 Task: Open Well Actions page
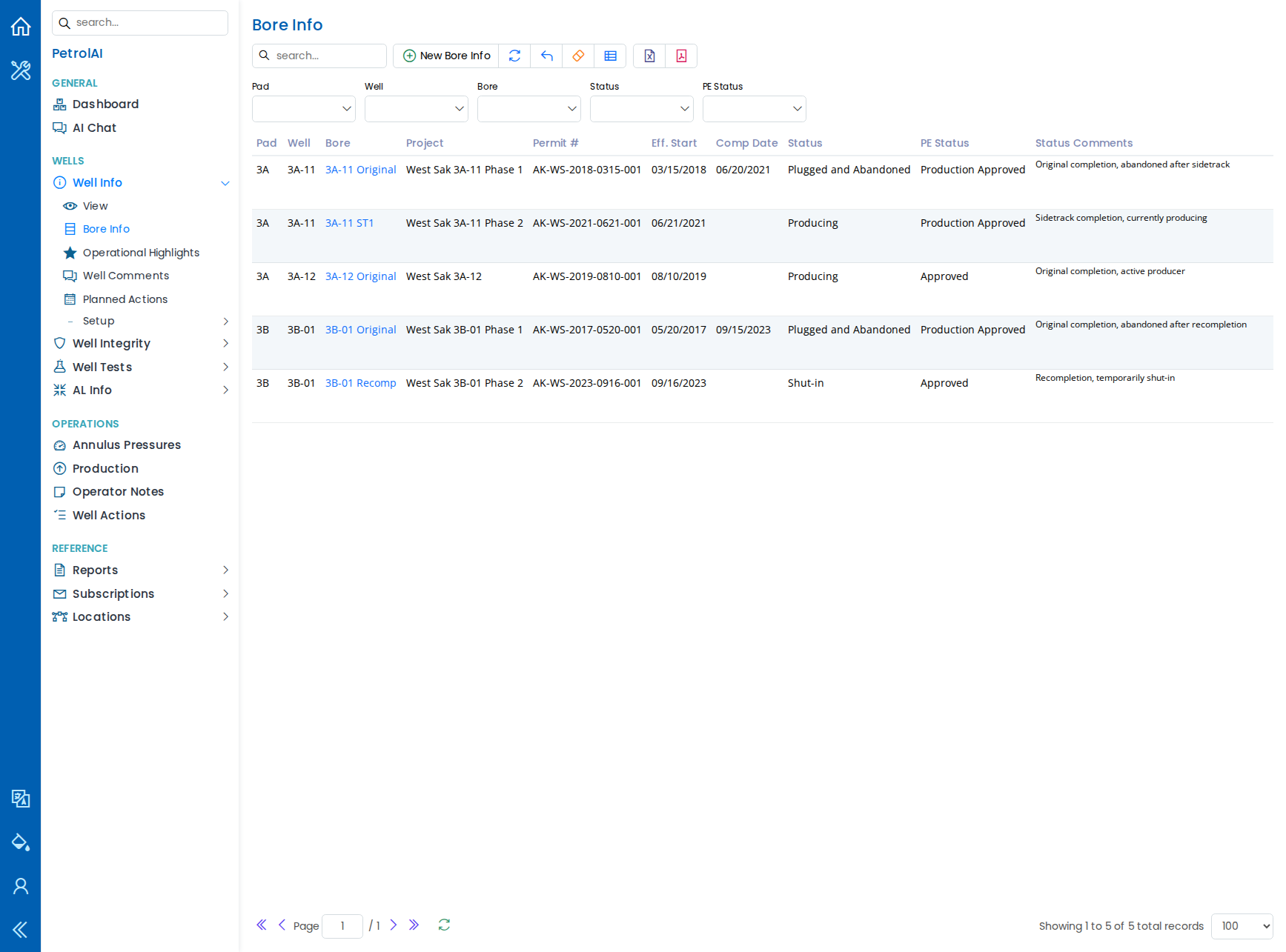pyautogui.click(x=109, y=516)
